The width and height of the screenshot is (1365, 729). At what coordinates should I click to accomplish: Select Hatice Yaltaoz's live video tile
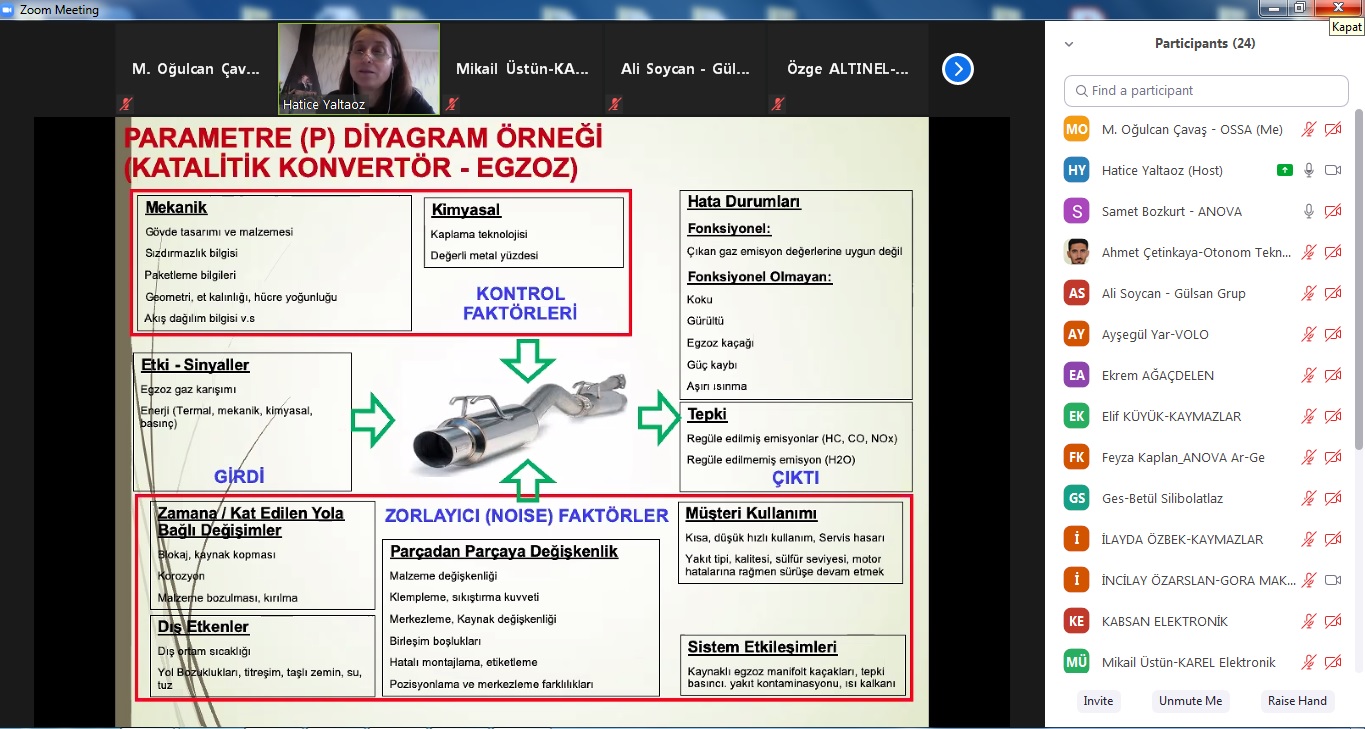pyautogui.click(x=359, y=69)
